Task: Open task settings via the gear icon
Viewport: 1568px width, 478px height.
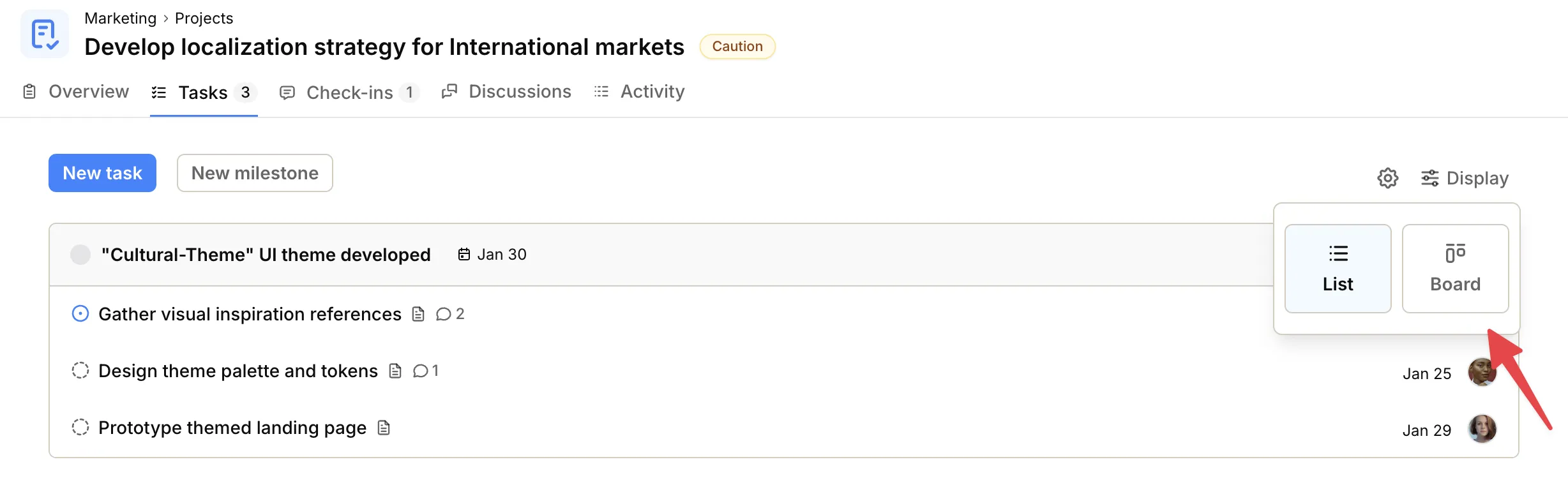Action: coord(1387,178)
